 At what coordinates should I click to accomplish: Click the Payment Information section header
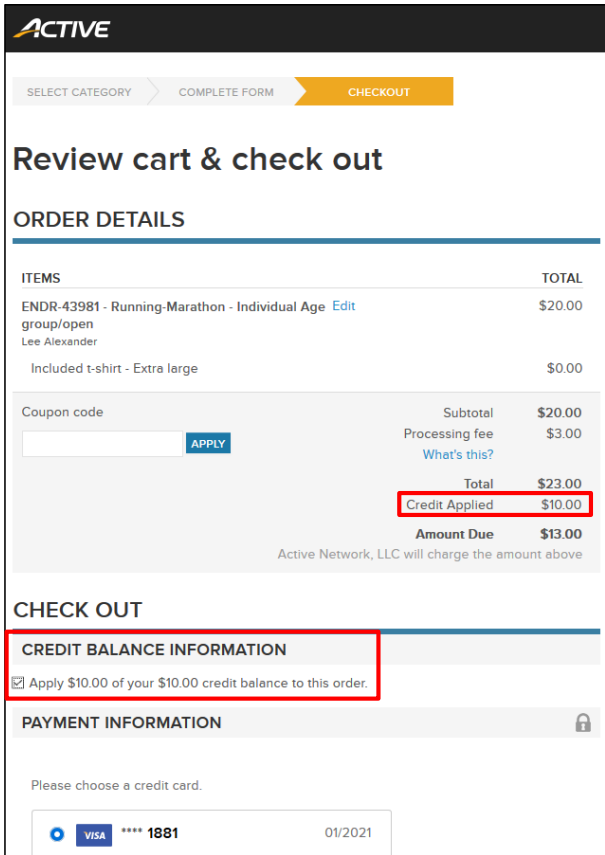[122, 722]
